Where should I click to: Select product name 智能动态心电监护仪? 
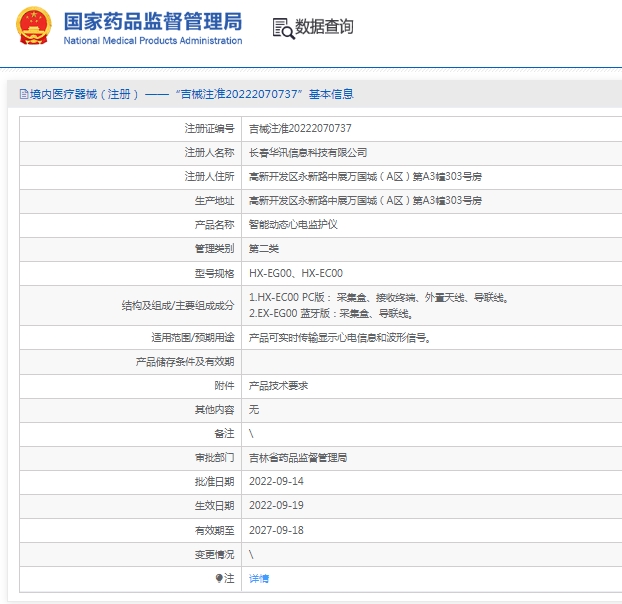tap(293, 225)
